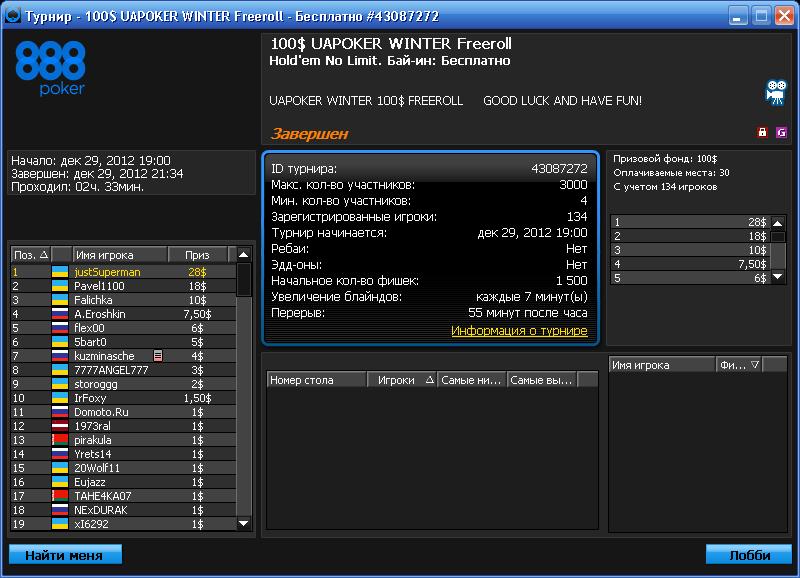
Task: Select the player name NExDURAK
Action: [101, 510]
